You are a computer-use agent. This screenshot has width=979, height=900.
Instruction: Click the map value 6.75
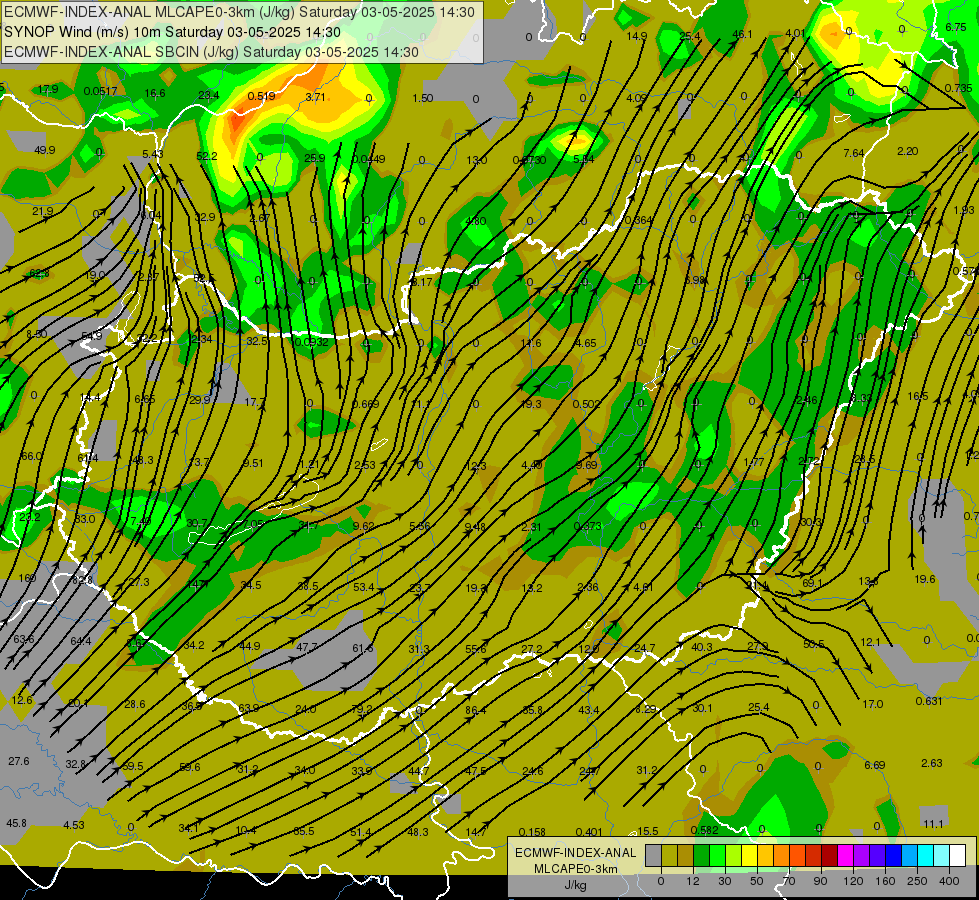tap(956, 27)
